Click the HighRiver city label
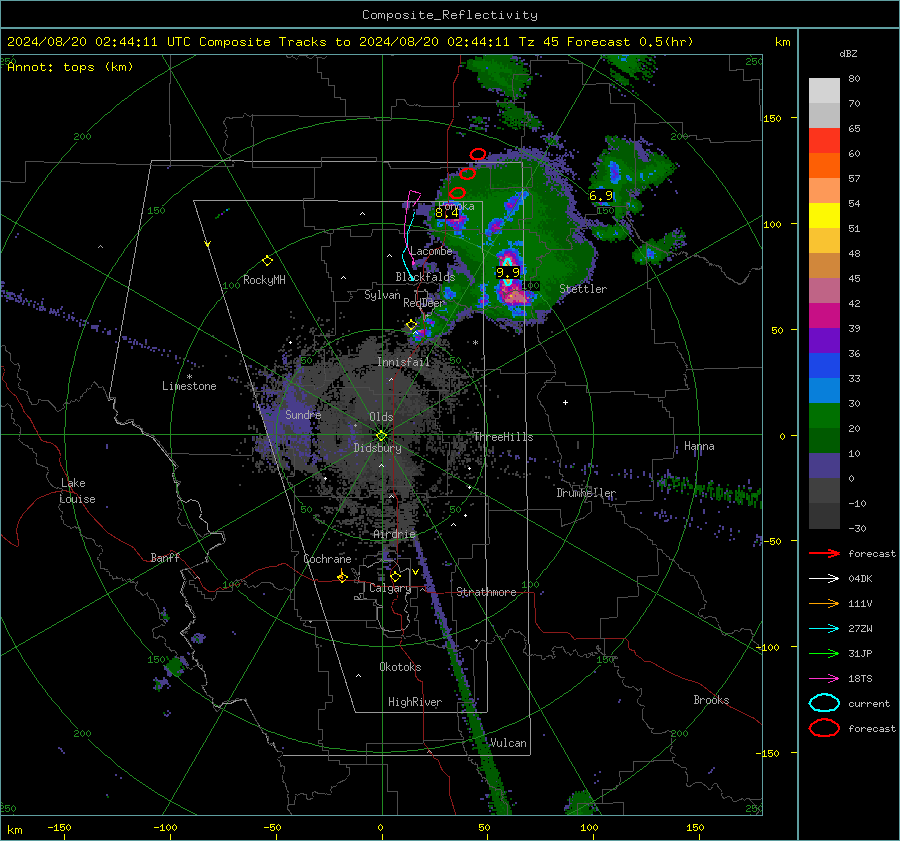Image resolution: width=900 pixels, height=841 pixels. pos(415,702)
